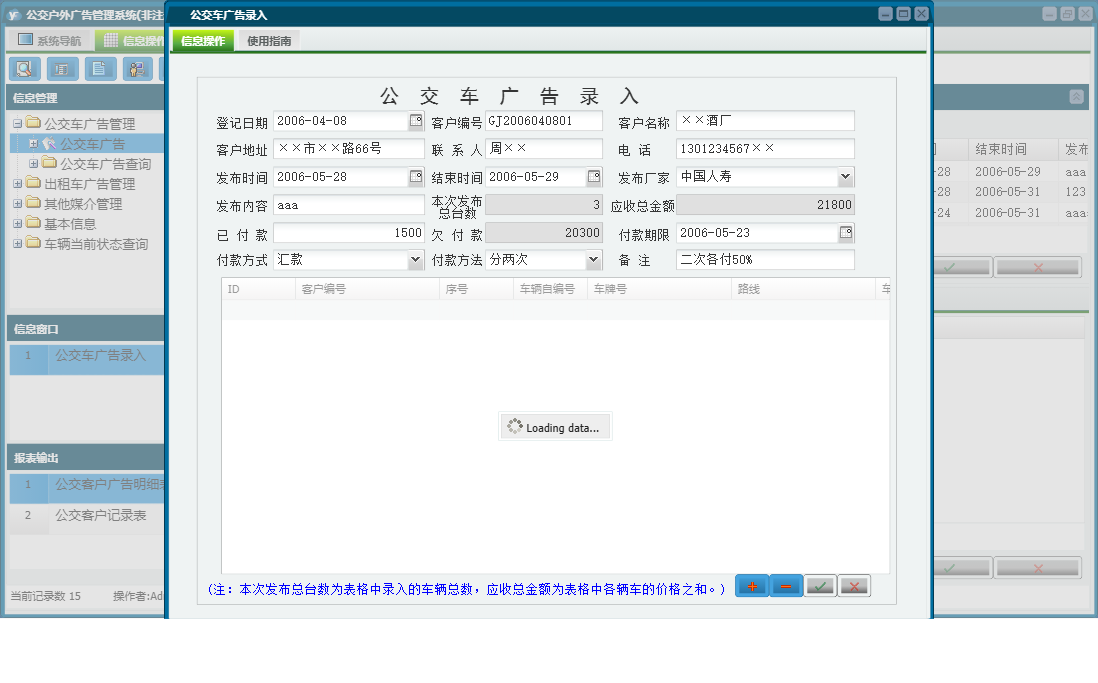Click the 系统导航 monitor icon tab
This screenshot has height=683, width=1098.
coord(25,40)
